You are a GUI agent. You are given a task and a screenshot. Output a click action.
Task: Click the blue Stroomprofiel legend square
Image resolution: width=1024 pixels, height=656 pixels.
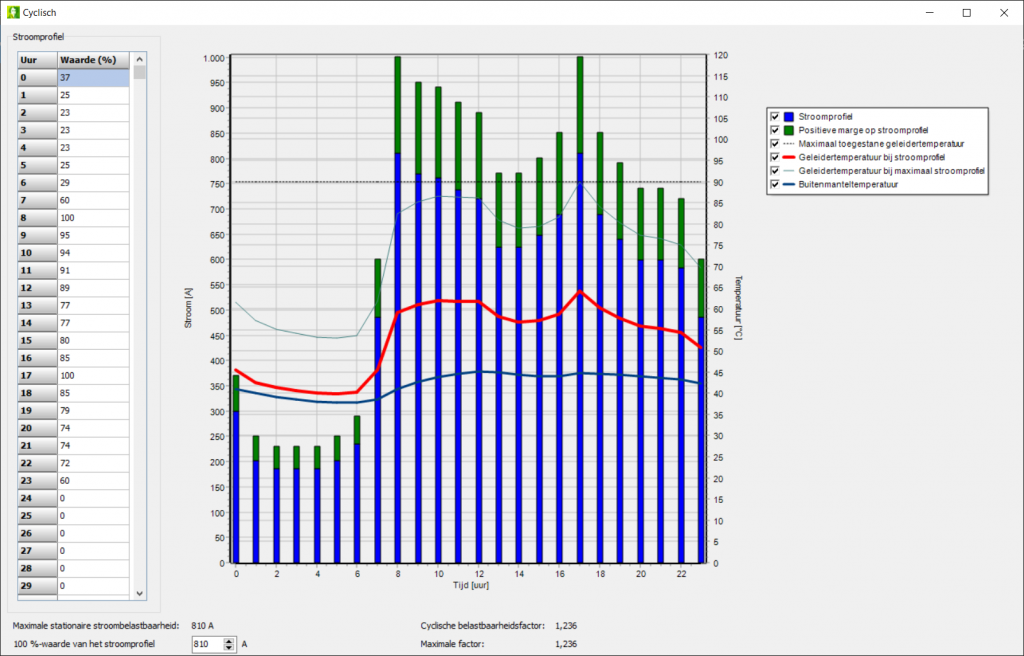(x=787, y=116)
